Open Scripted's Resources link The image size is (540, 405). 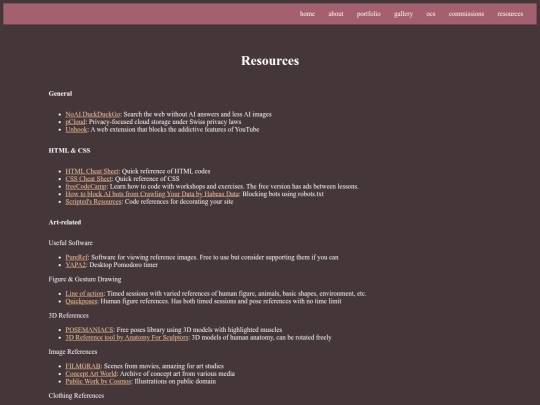pyautogui.click(x=93, y=201)
